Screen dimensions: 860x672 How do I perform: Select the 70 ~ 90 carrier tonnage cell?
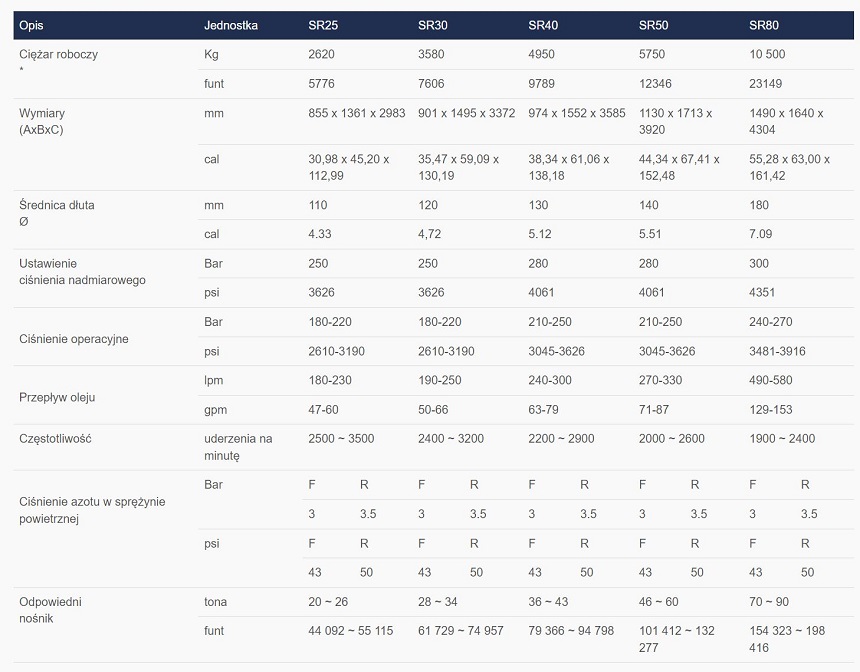[x=769, y=602]
